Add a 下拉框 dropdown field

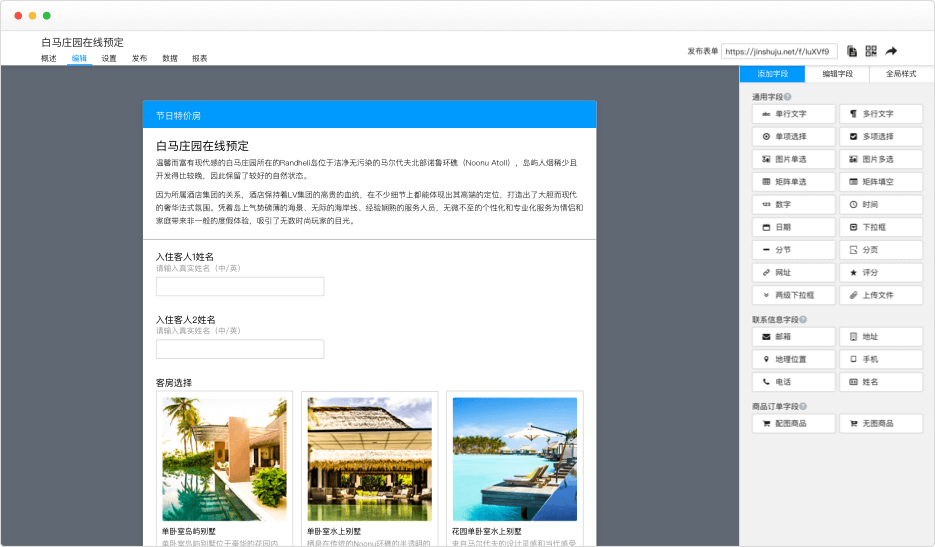tap(880, 227)
